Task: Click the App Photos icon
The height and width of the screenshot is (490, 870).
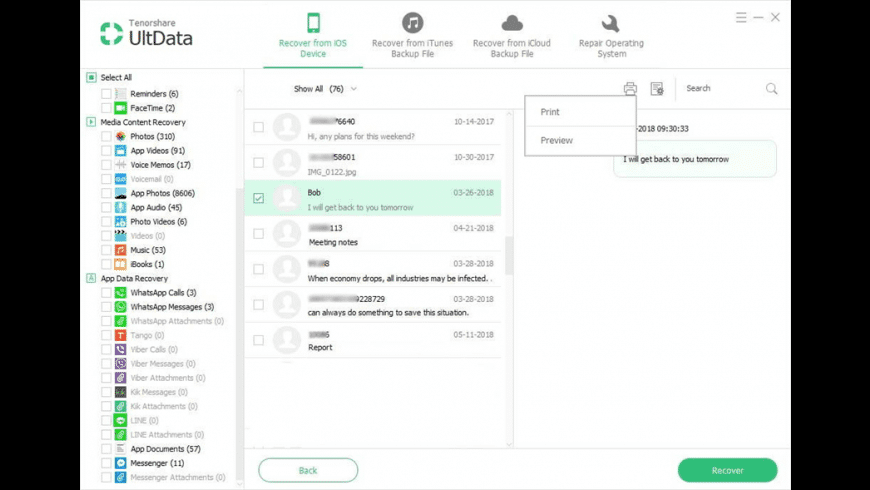Action: [x=120, y=193]
